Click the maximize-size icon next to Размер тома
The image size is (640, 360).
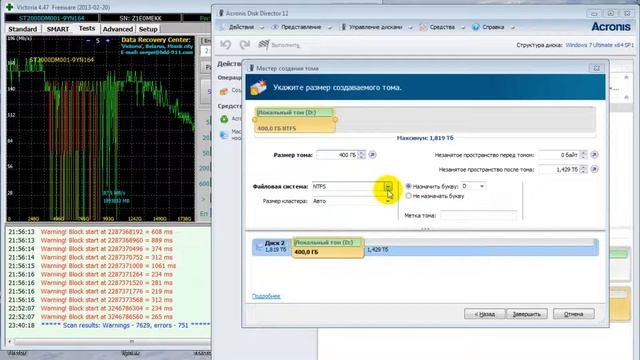372,155
